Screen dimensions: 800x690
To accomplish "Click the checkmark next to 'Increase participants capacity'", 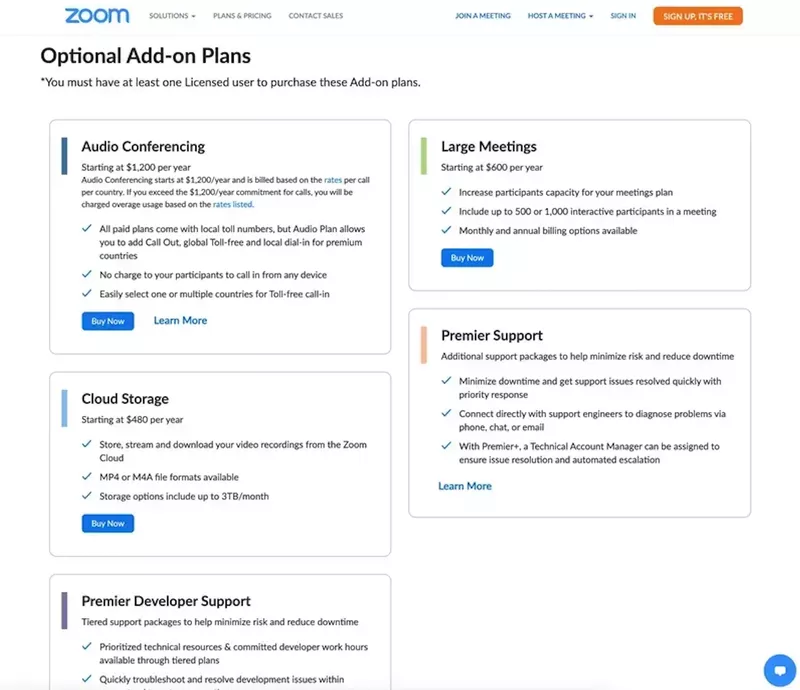I will point(447,191).
